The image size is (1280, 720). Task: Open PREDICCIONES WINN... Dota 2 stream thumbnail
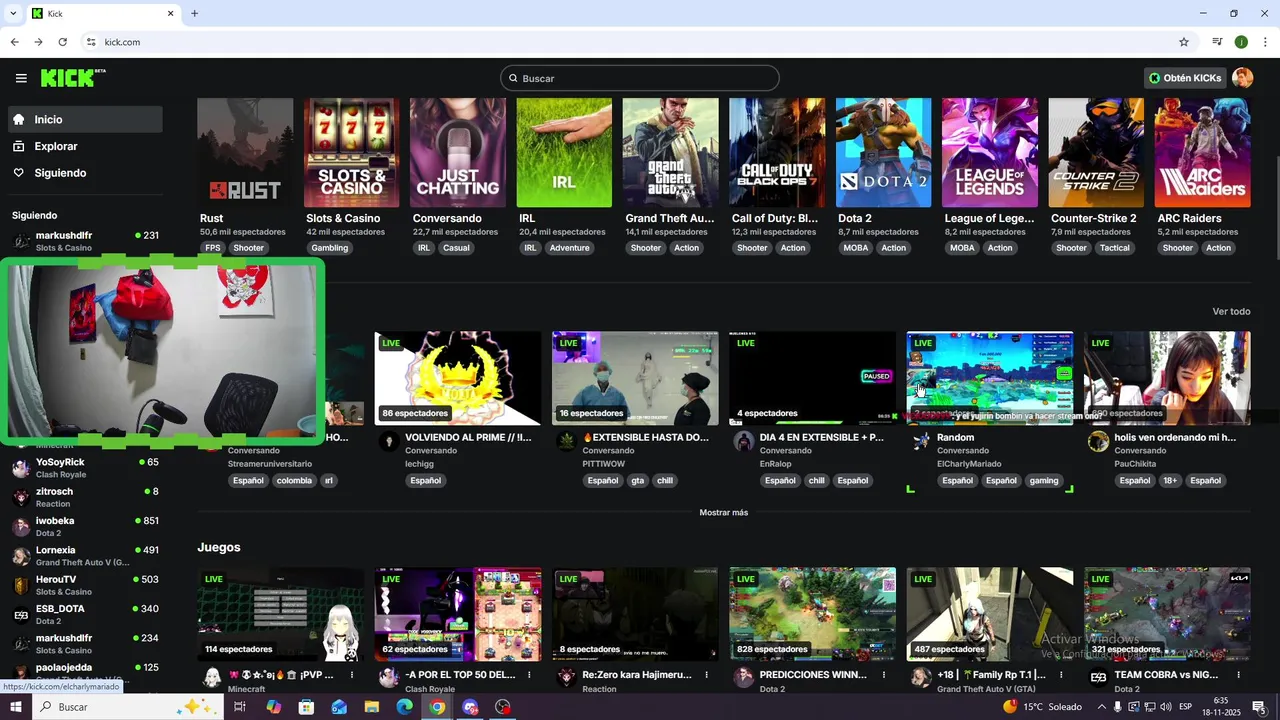pos(812,614)
